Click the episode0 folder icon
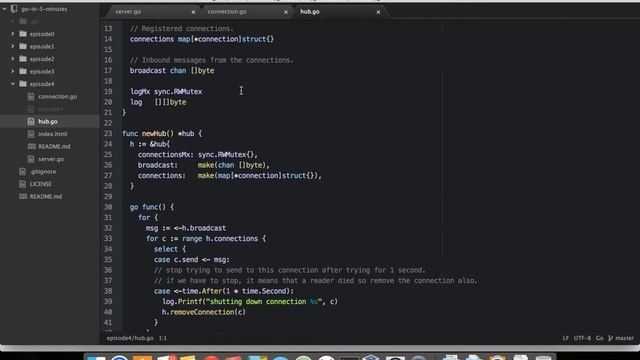This screenshot has height=360, width=640. click(23, 34)
